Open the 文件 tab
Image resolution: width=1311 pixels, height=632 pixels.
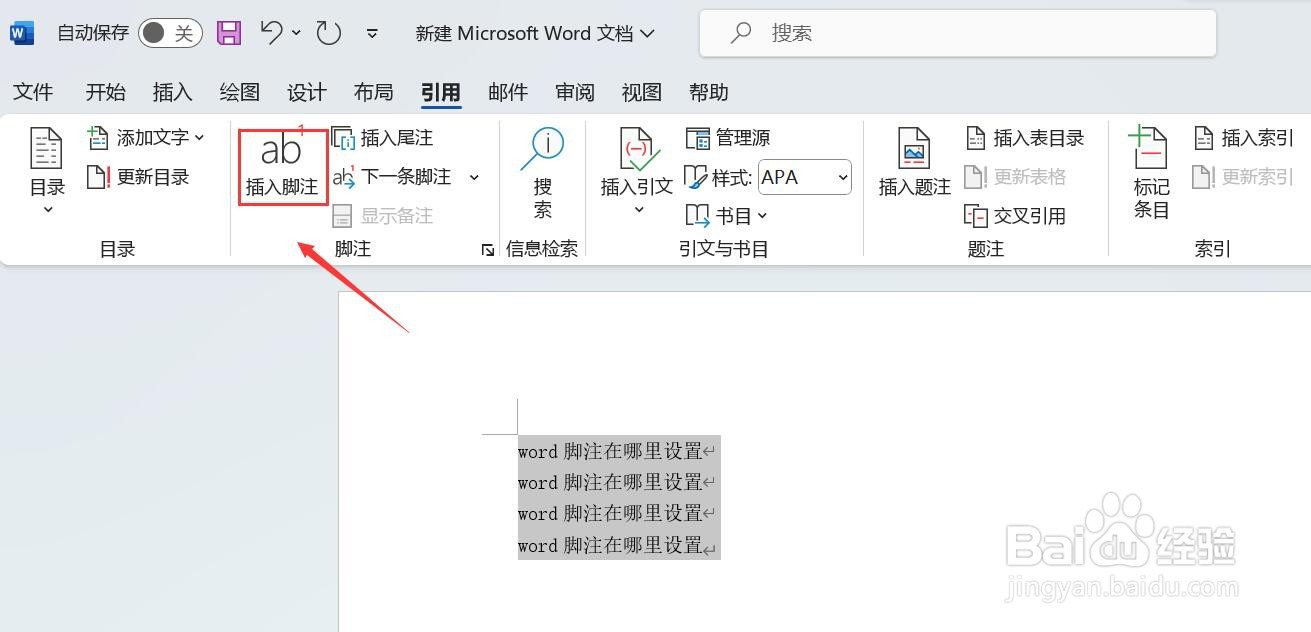[x=33, y=92]
